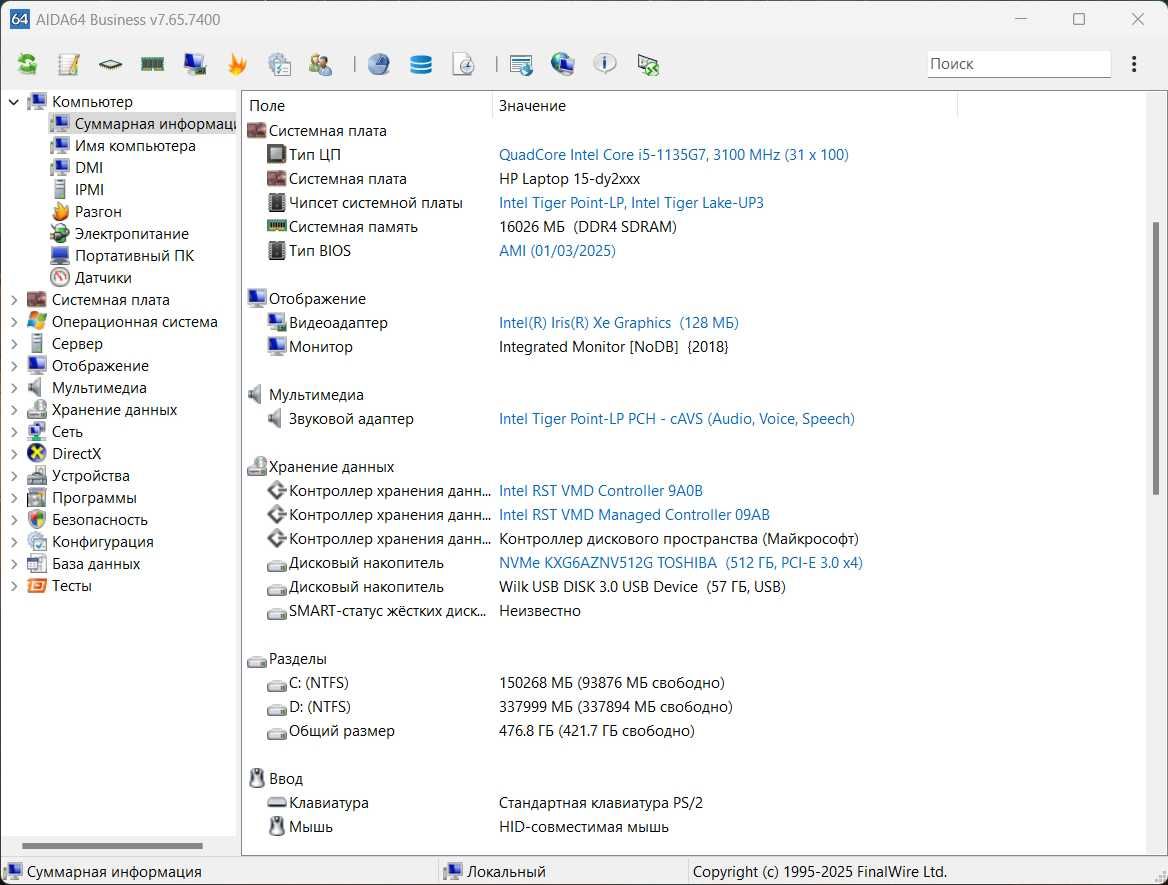Expand the Сеть tree node
The height and width of the screenshot is (885, 1168).
click(x=13, y=432)
